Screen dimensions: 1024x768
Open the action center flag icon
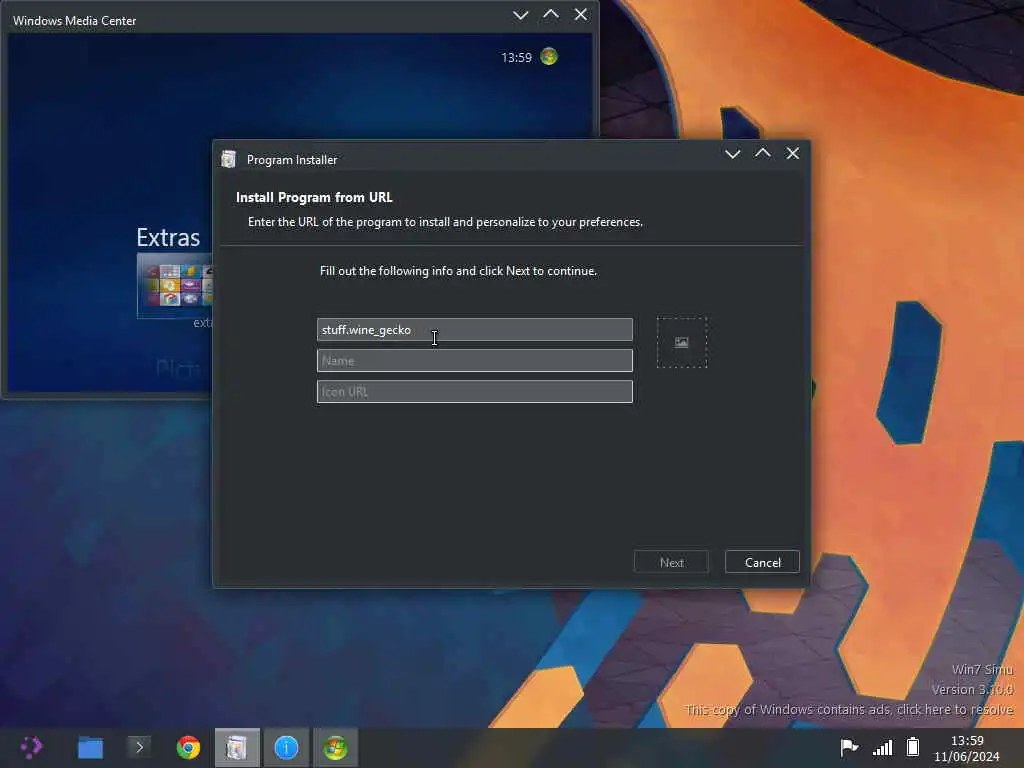coord(849,746)
